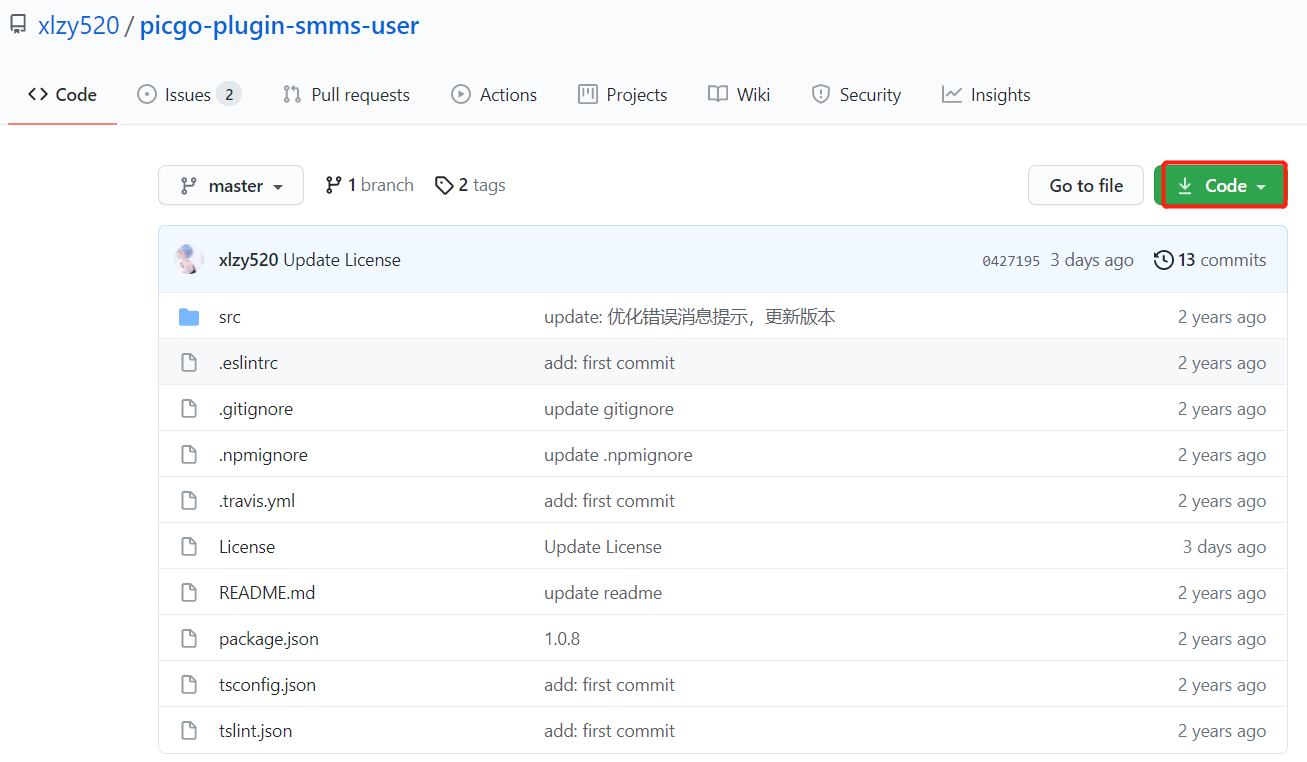Click the License file icon

click(x=189, y=547)
